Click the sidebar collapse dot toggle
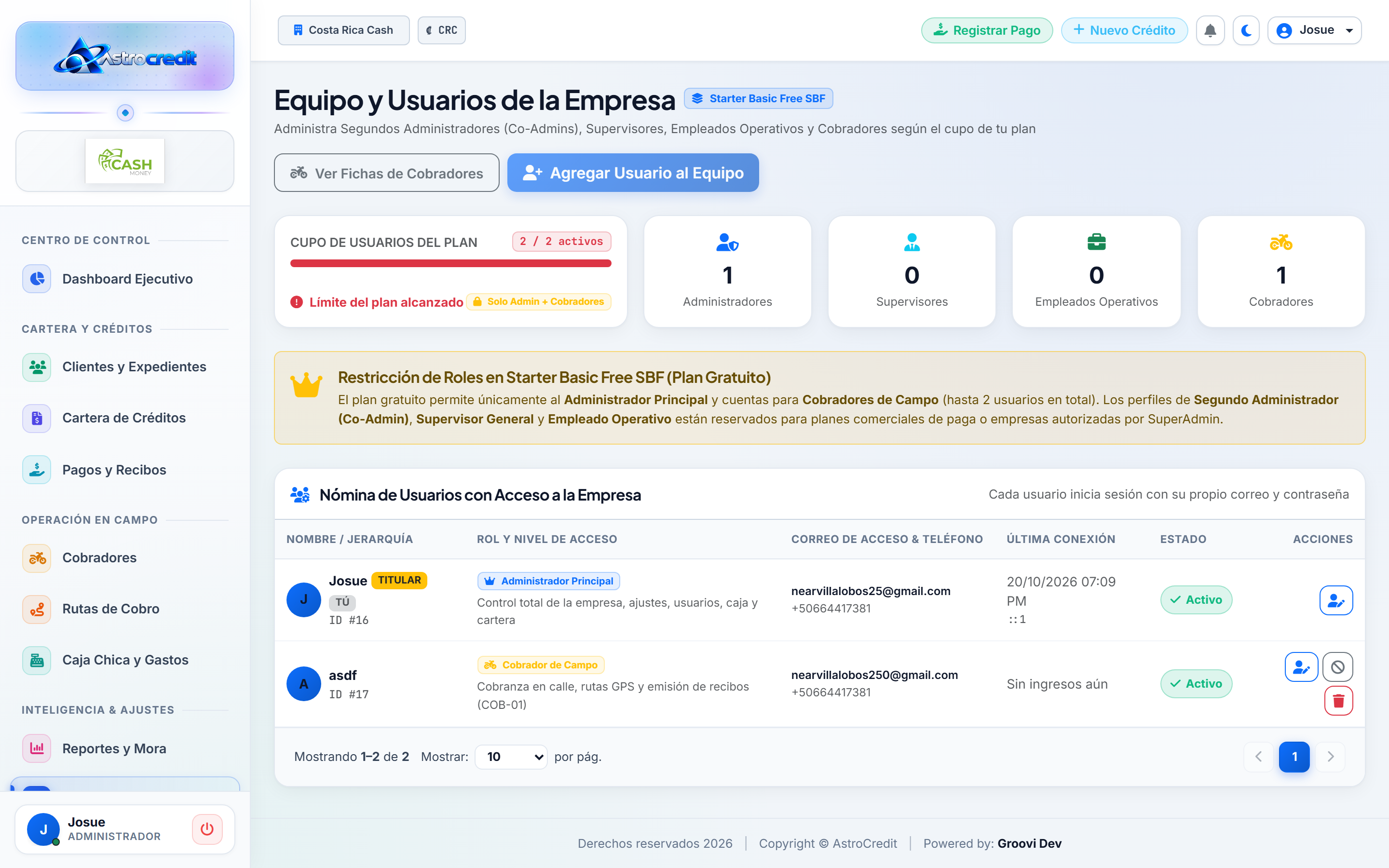Screen dimensions: 1389x868 pos(125,112)
